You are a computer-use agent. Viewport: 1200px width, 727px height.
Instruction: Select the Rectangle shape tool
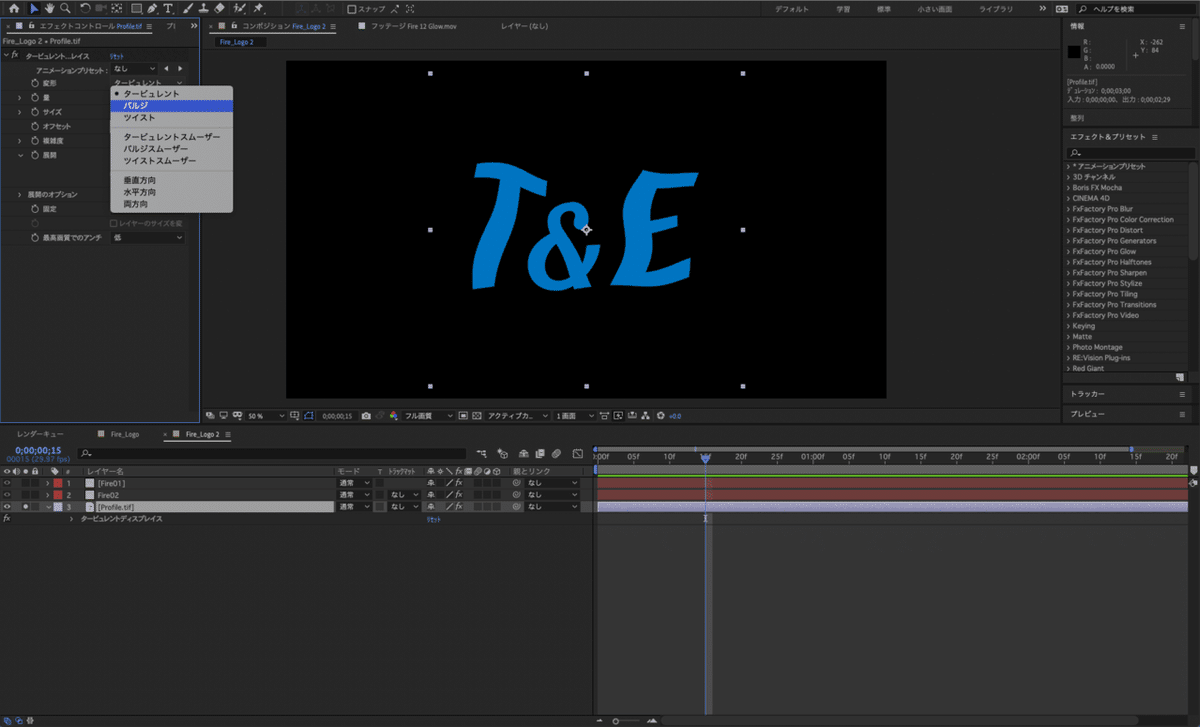(136, 8)
